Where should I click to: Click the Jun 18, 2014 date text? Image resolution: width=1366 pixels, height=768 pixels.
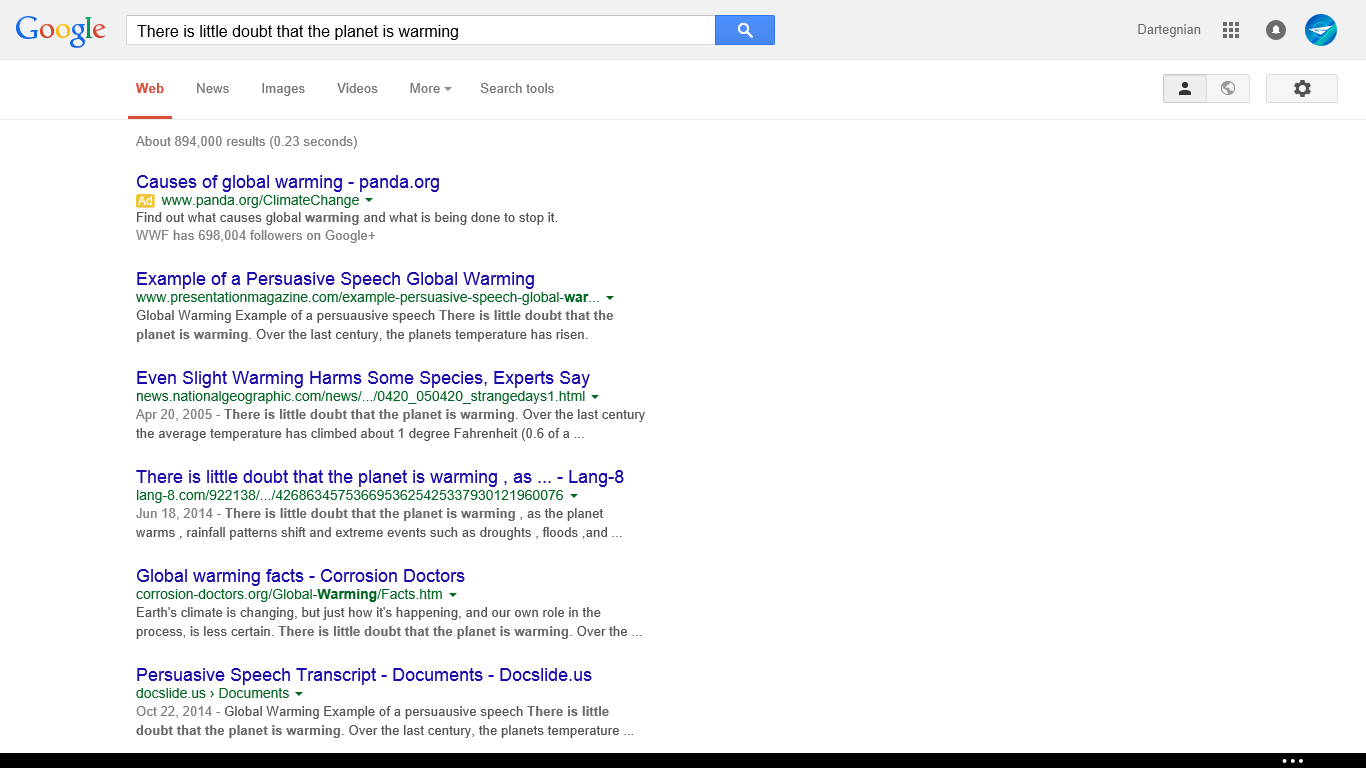175,514
